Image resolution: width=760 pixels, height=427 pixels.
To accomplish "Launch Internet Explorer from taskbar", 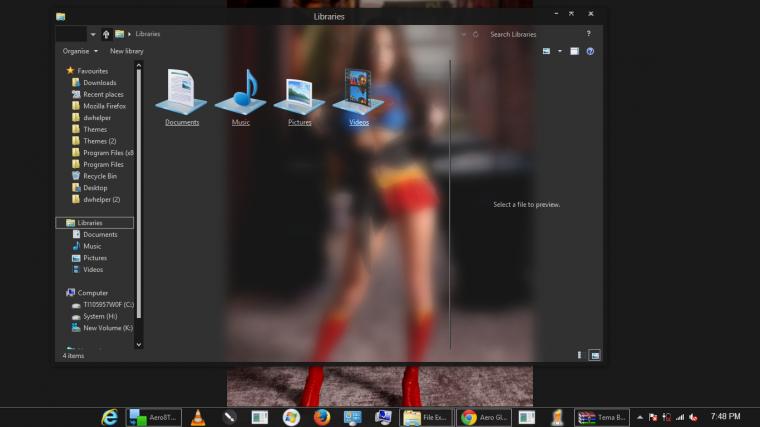I will point(110,417).
